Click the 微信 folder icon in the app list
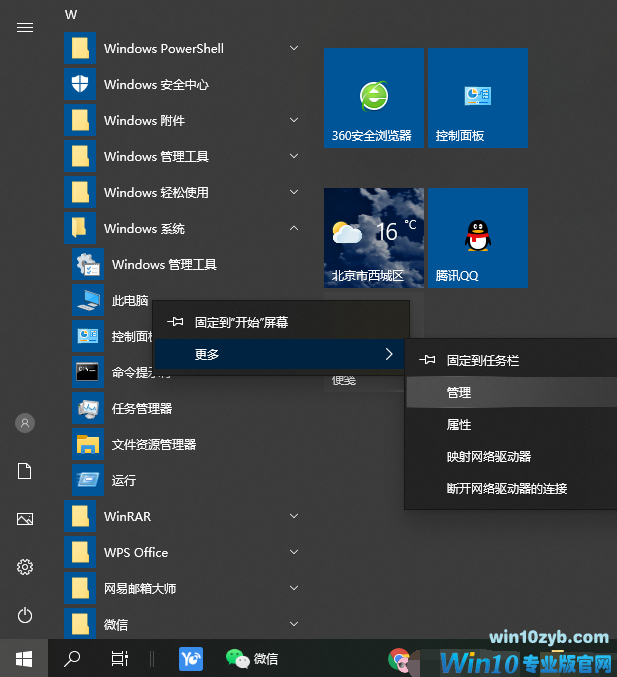617x677 pixels. [80, 623]
